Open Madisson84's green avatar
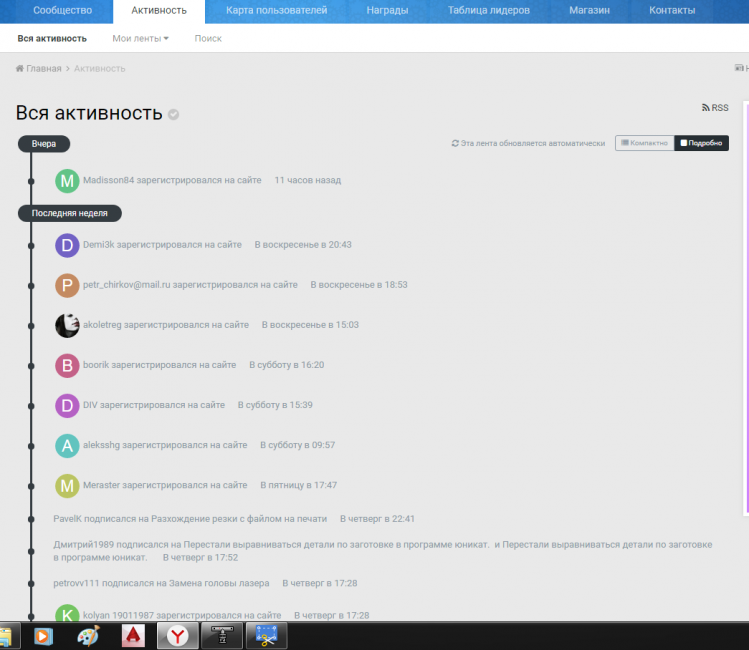This screenshot has width=749, height=650. (x=67, y=181)
